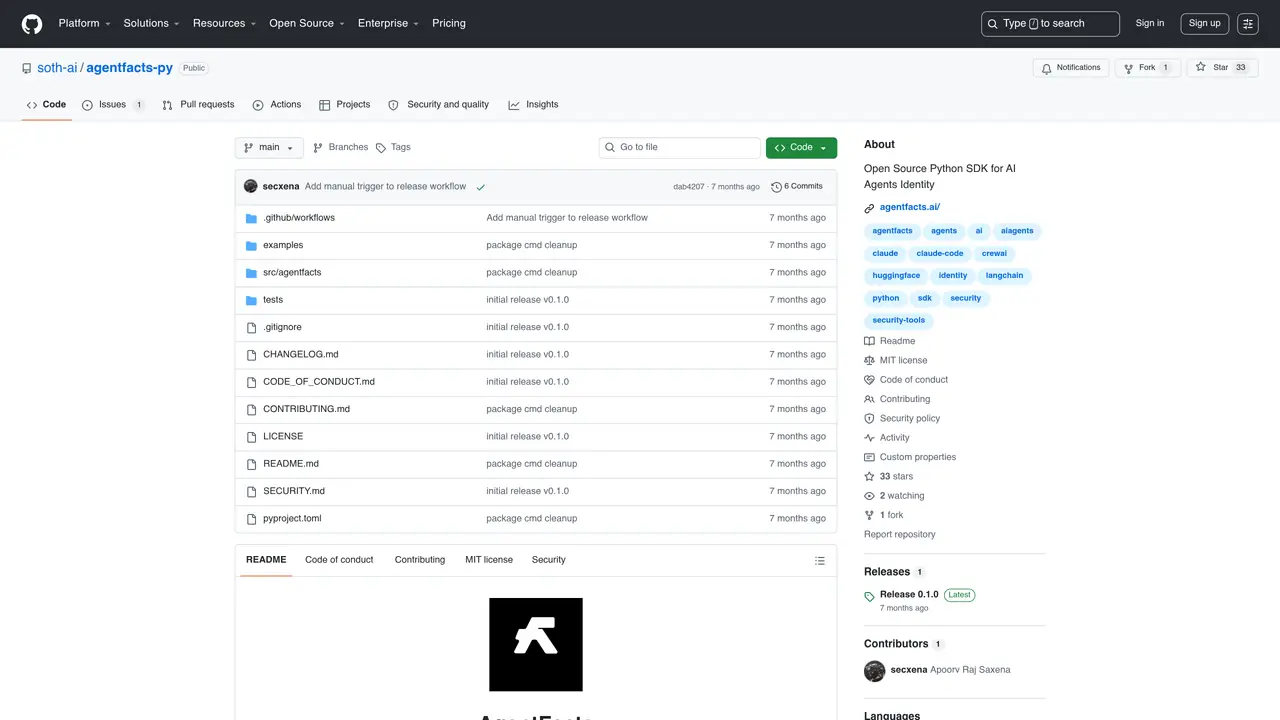Click the green commit status checkmark

481,187
